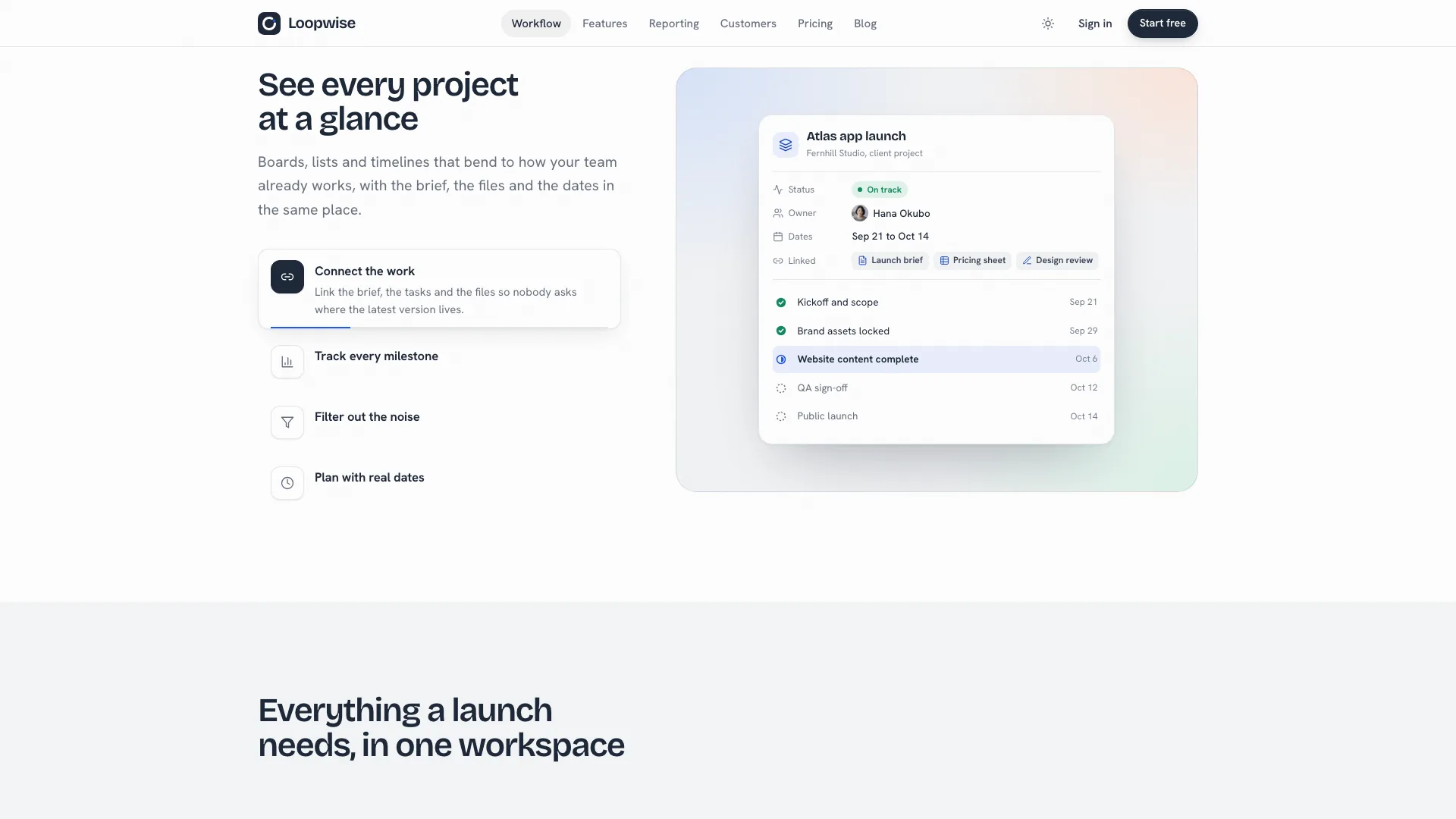The height and width of the screenshot is (819, 1456).
Task: Click the Atlas app launch title
Action: (856, 136)
